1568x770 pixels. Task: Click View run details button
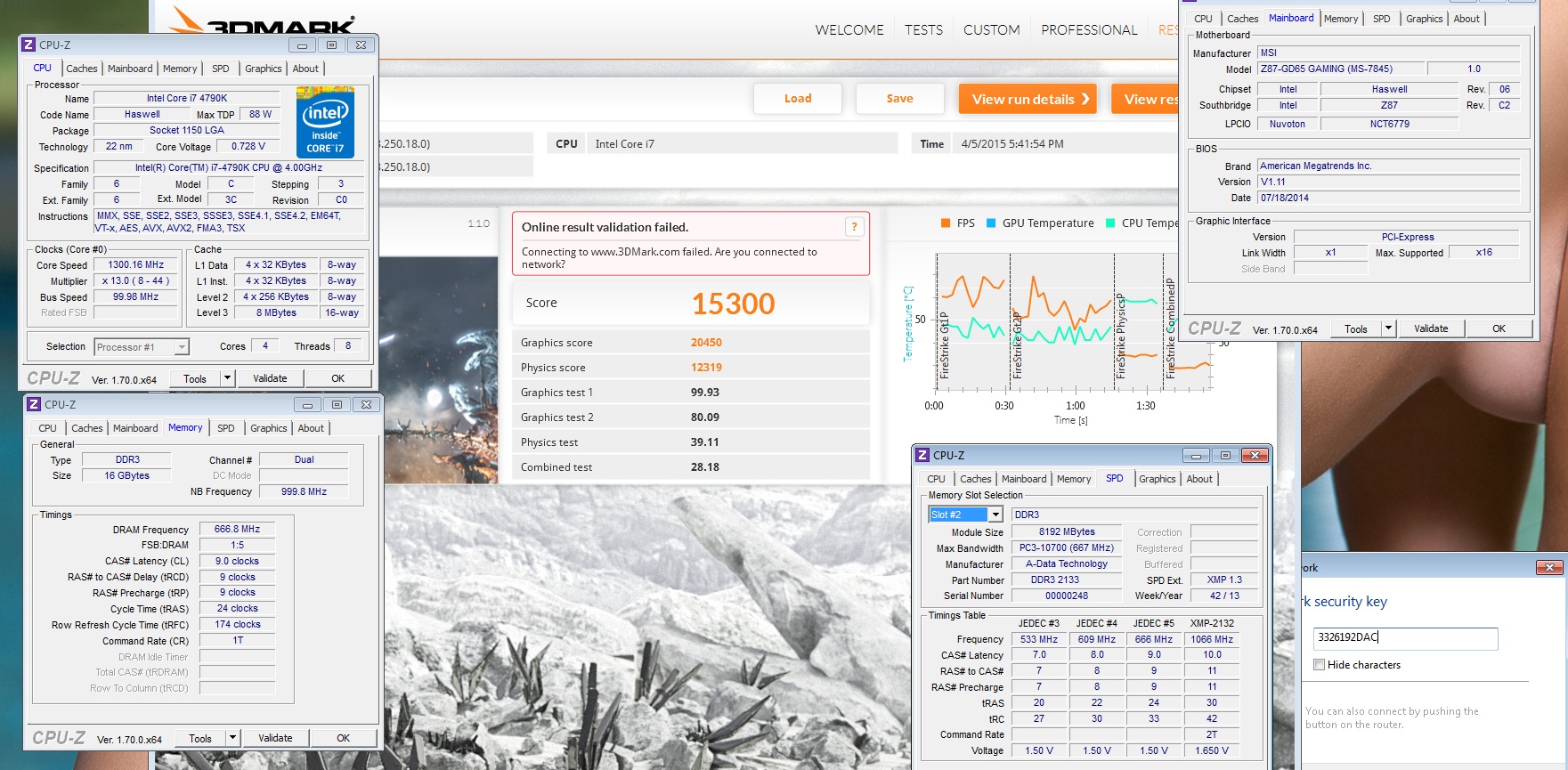tap(1028, 99)
